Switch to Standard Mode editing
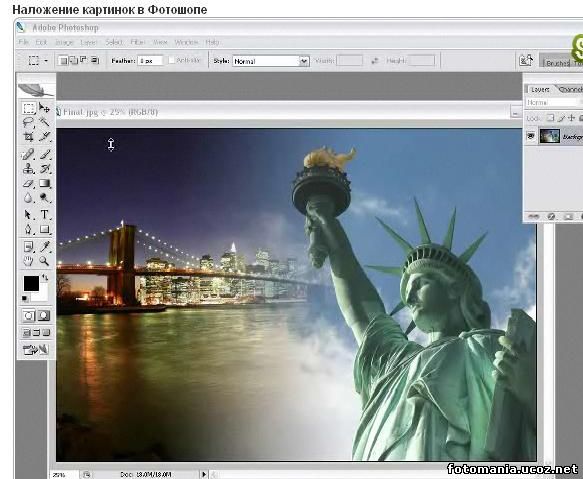Image resolution: width=583 pixels, height=479 pixels. [x=29, y=316]
